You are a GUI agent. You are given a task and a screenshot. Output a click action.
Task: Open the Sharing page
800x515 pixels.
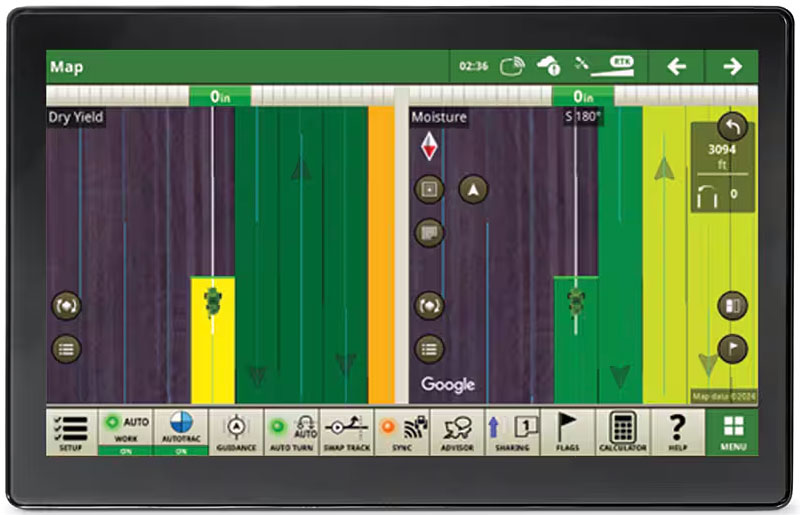tap(512, 431)
